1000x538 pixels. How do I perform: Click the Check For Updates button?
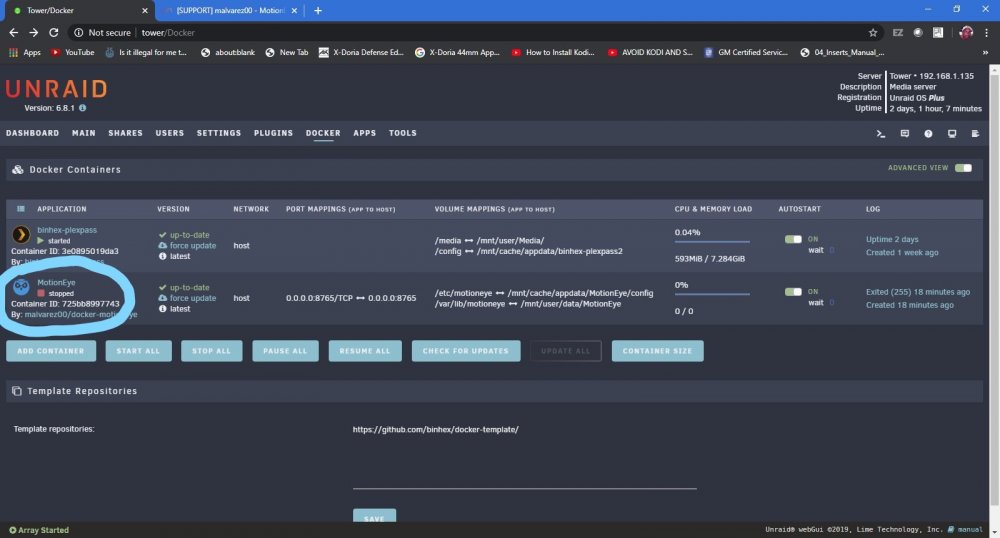(466, 351)
